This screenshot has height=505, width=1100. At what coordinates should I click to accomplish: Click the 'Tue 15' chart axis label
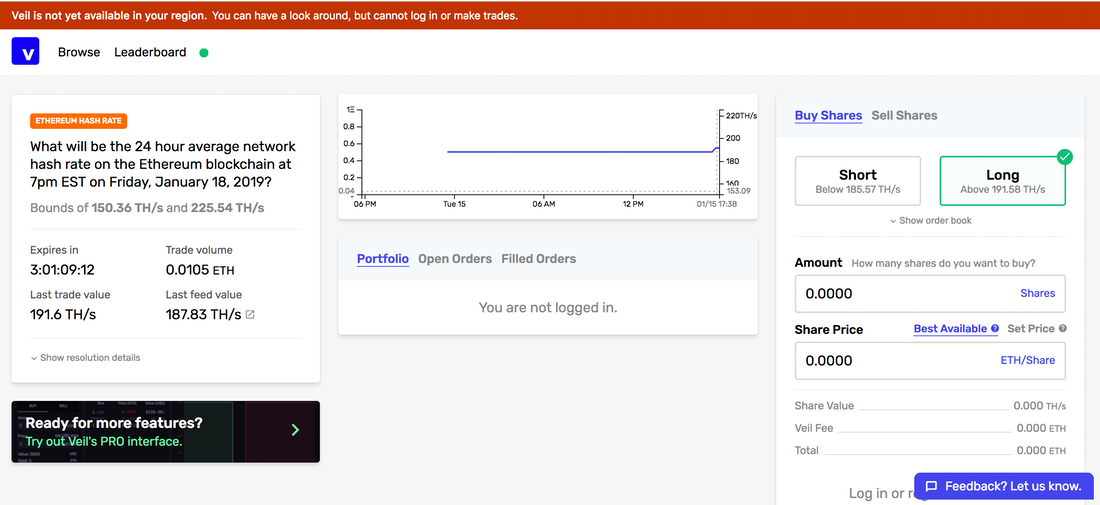[454, 204]
